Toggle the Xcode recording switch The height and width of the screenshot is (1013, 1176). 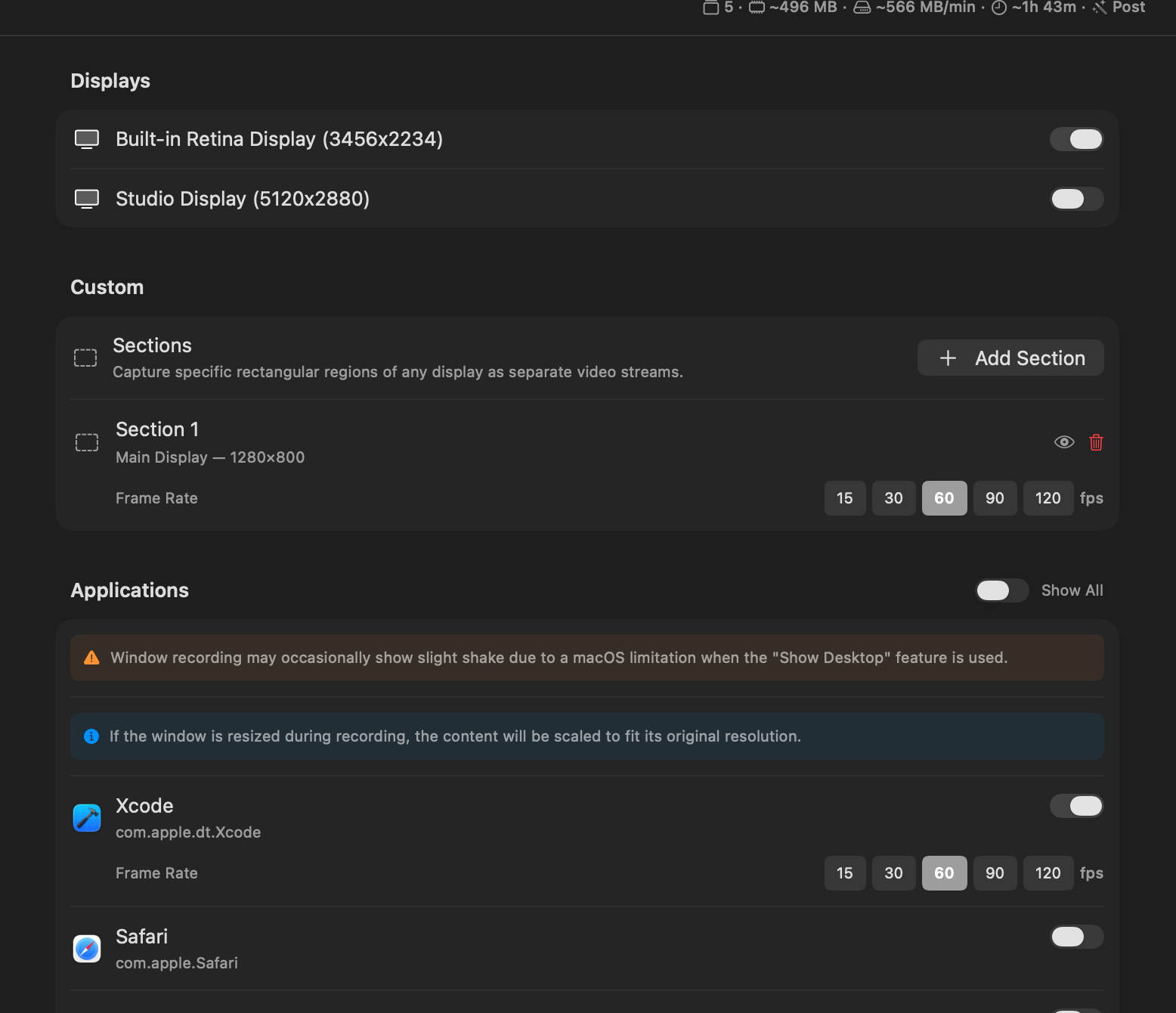1076,806
